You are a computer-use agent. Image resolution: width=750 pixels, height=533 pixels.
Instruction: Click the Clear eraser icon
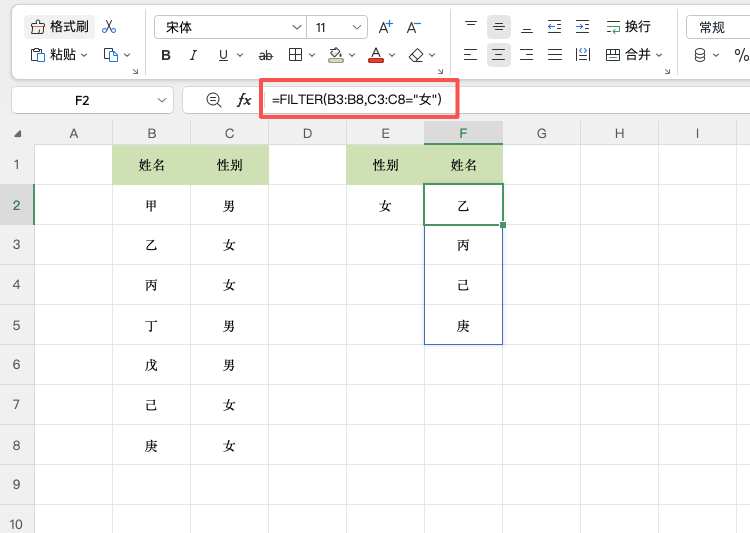[x=416, y=56]
